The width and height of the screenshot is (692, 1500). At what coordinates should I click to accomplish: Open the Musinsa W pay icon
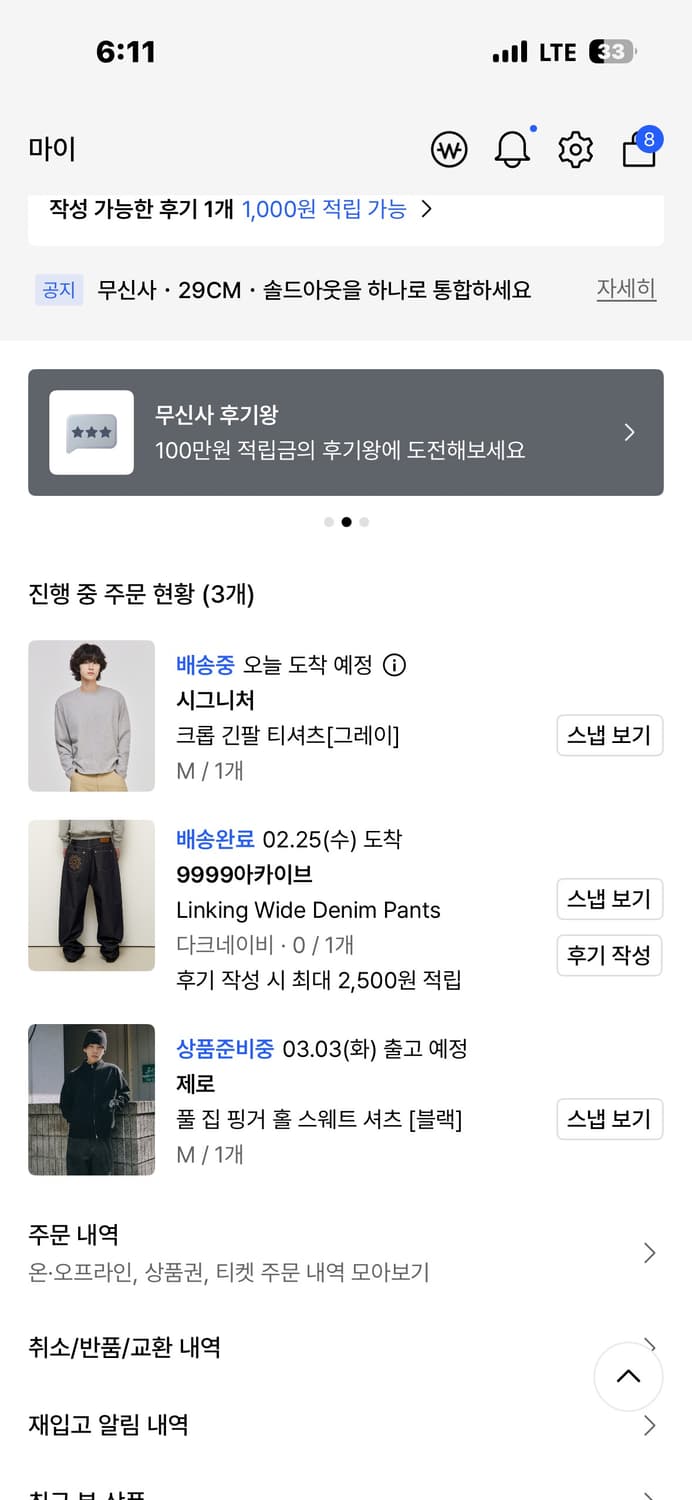click(448, 148)
